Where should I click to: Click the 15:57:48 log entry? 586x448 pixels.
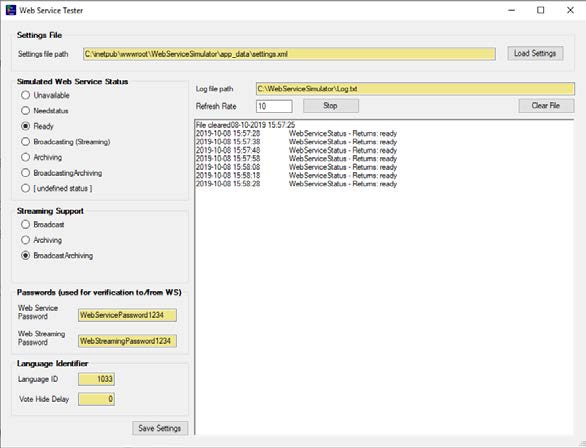coord(296,150)
